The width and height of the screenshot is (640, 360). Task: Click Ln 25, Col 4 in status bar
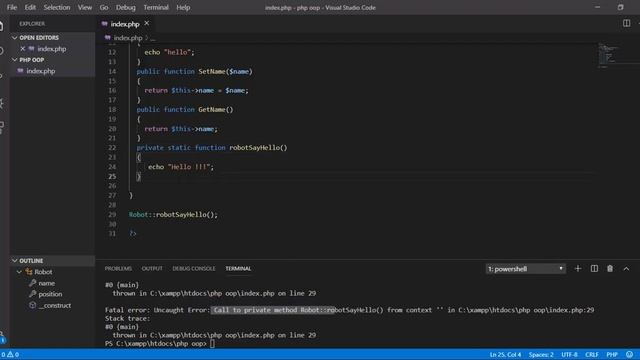pos(505,354)
